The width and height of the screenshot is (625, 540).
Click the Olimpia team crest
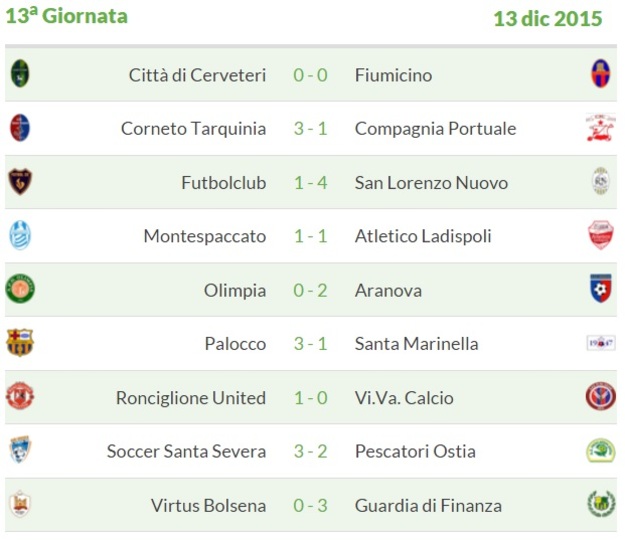[20, 289]
